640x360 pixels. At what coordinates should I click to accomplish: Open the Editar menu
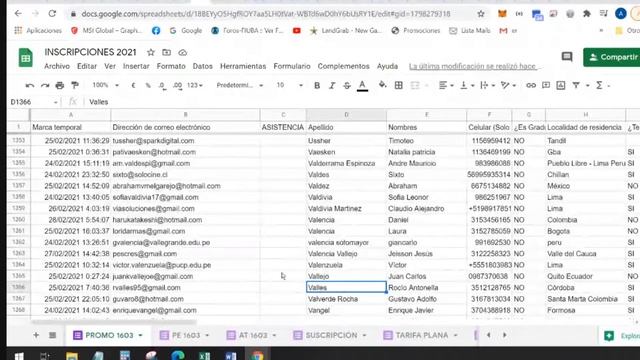pyautogui.click(x=87, y=66)
